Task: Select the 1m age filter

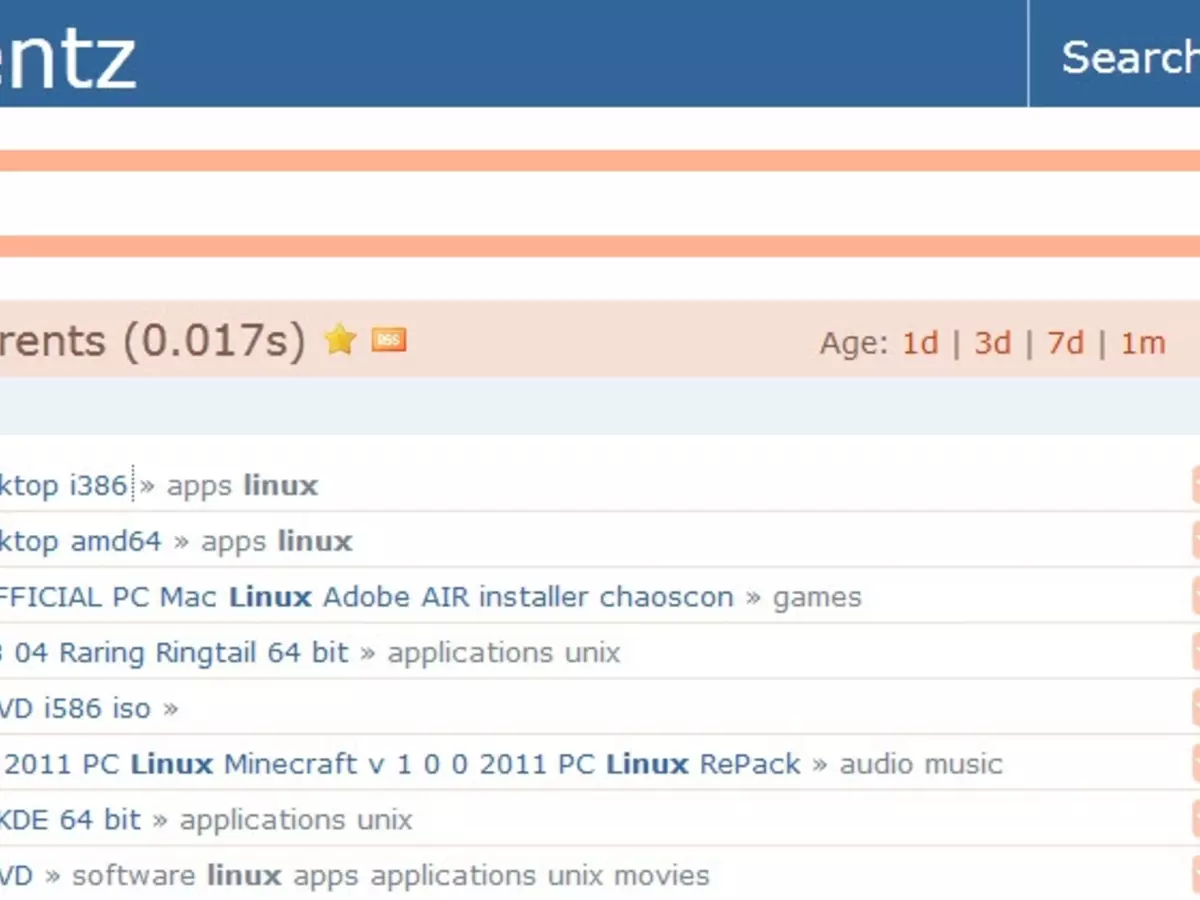Action: pos(1142,343)
